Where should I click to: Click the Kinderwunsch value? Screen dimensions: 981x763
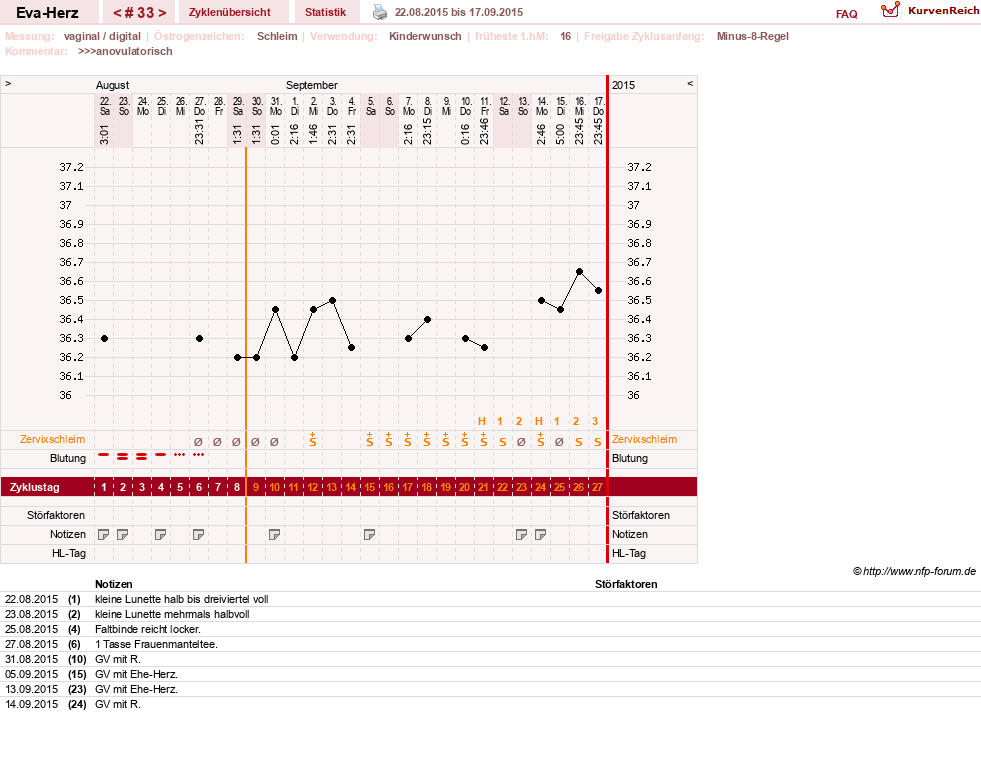pos(425,36)
